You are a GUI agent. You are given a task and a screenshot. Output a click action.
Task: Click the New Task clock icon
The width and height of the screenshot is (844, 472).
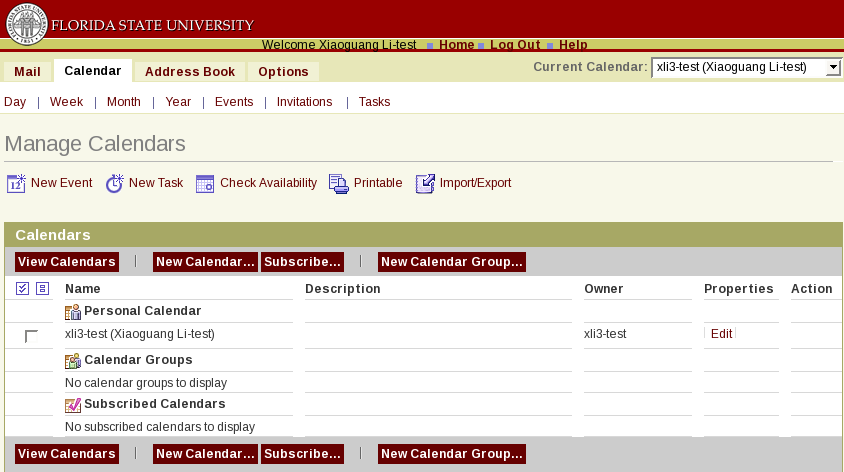point(114,184)
